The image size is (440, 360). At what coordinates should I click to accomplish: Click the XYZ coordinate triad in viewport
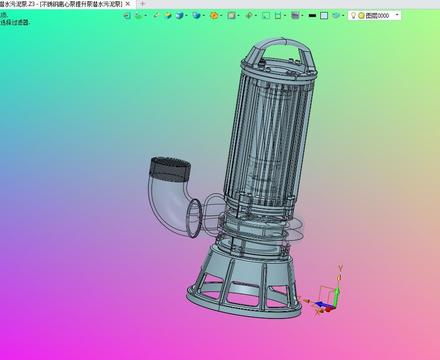(325, 293)
